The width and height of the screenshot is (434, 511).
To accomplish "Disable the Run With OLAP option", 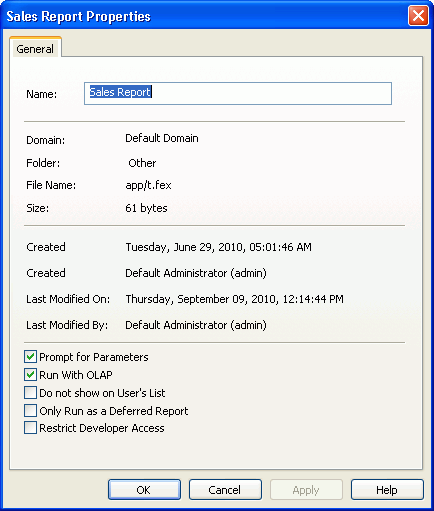I will coord(30,375).
